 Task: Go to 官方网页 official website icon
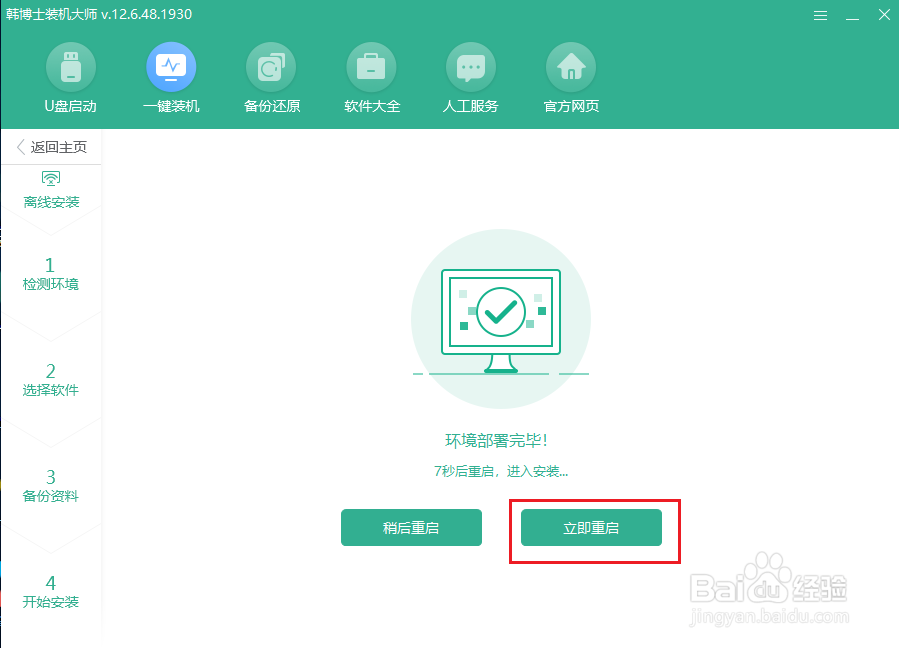click(x=571, y=67)
